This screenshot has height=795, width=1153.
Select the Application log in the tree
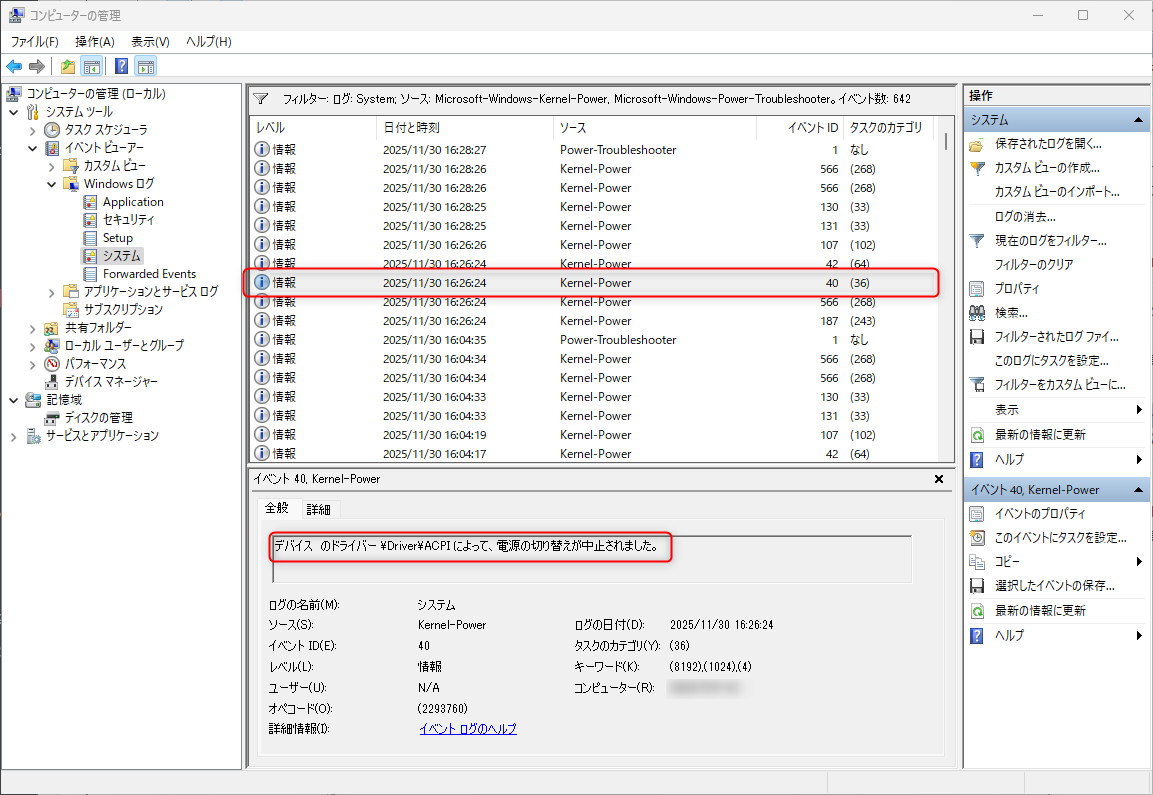pos(133,201)
